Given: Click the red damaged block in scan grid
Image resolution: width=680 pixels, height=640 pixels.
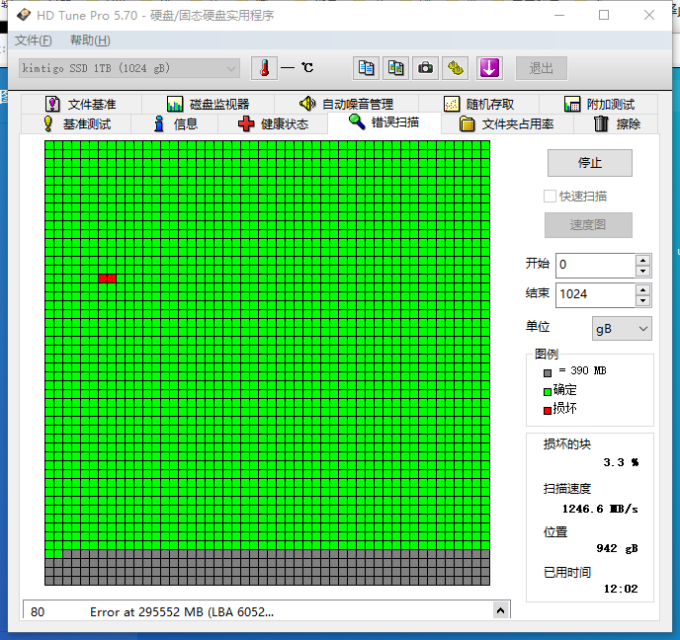Looking at the screenshot, I should [x=107, y=278].
